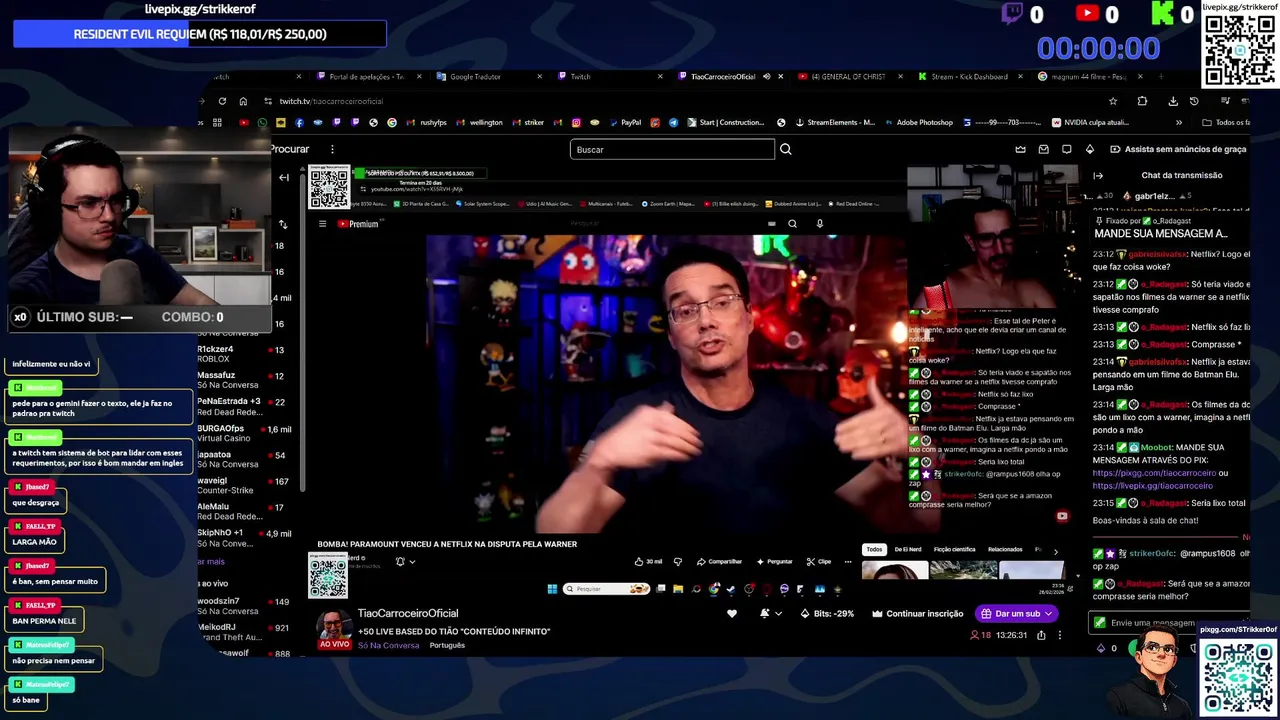The height and width of the screenshot is (720, 1280).
Task: Click the YouTube Premium logo
Action: [358, 224]
